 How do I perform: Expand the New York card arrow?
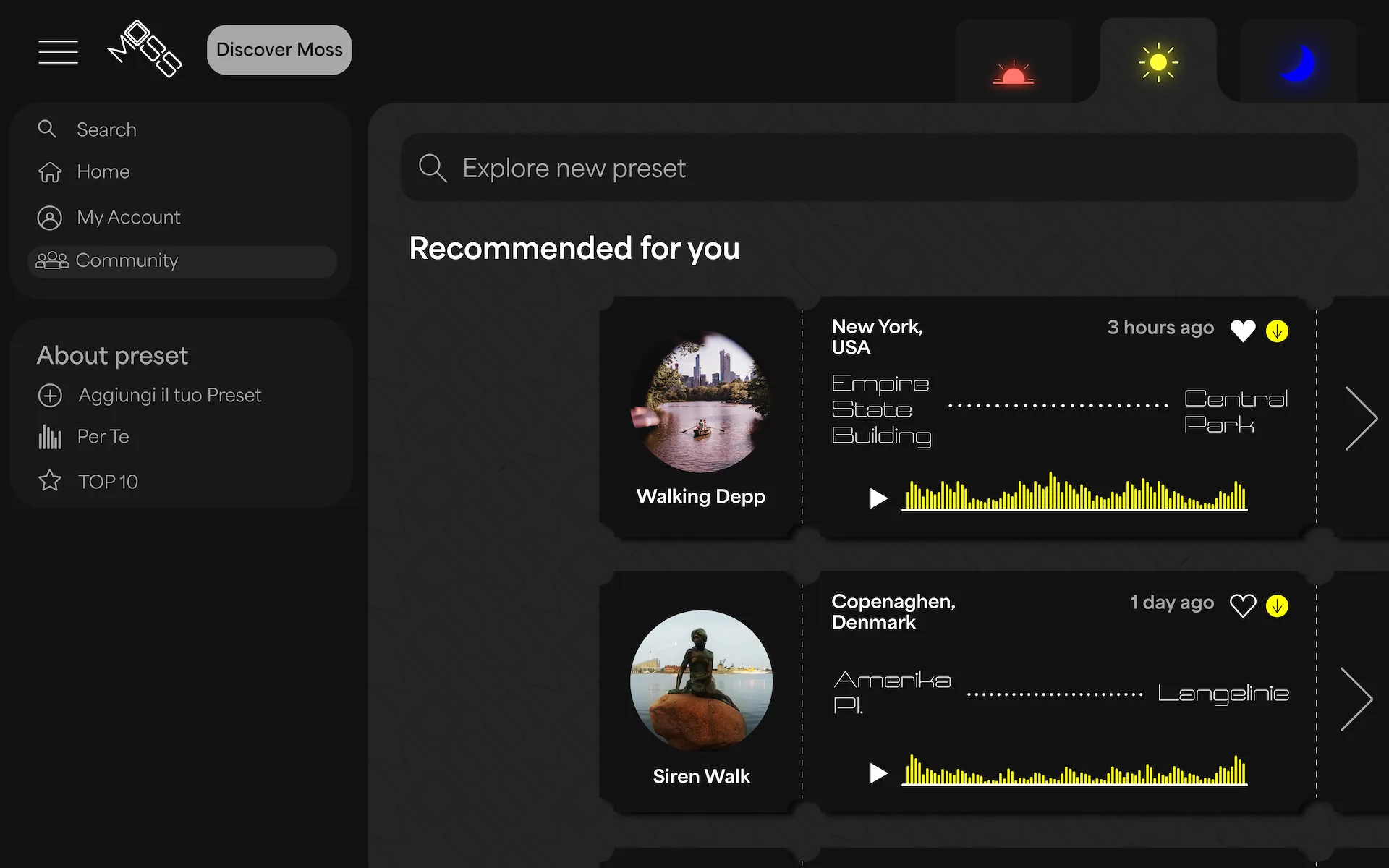1361,418
